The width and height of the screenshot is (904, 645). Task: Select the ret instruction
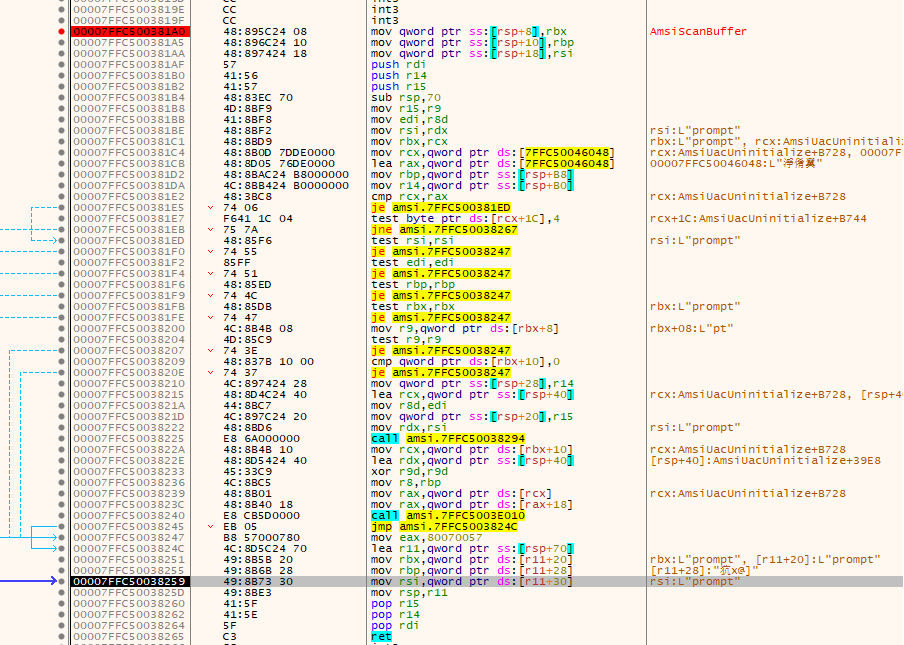[x=381, y=636]
